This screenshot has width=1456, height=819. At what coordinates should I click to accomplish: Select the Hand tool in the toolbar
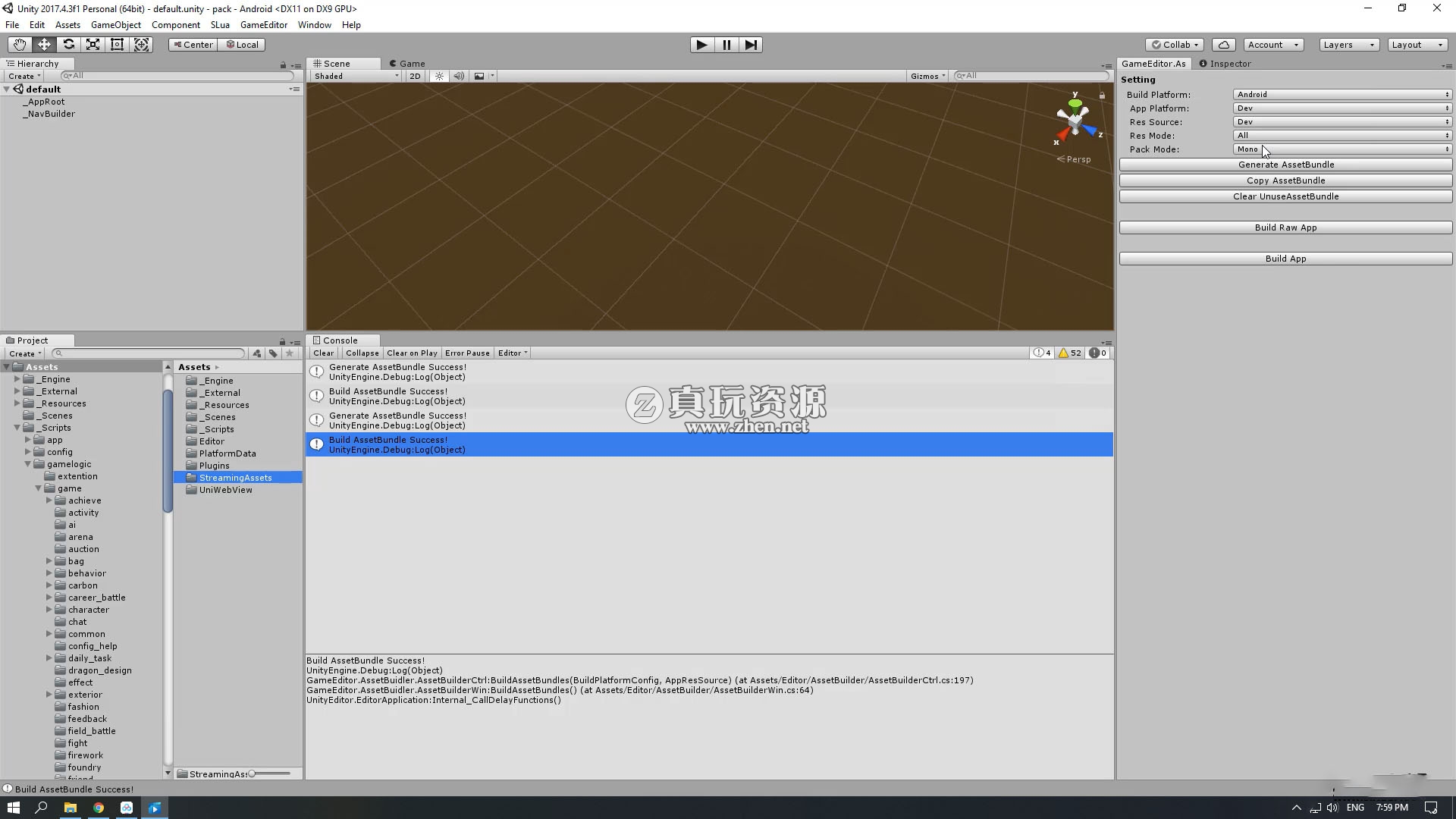[x=20, y=45]
